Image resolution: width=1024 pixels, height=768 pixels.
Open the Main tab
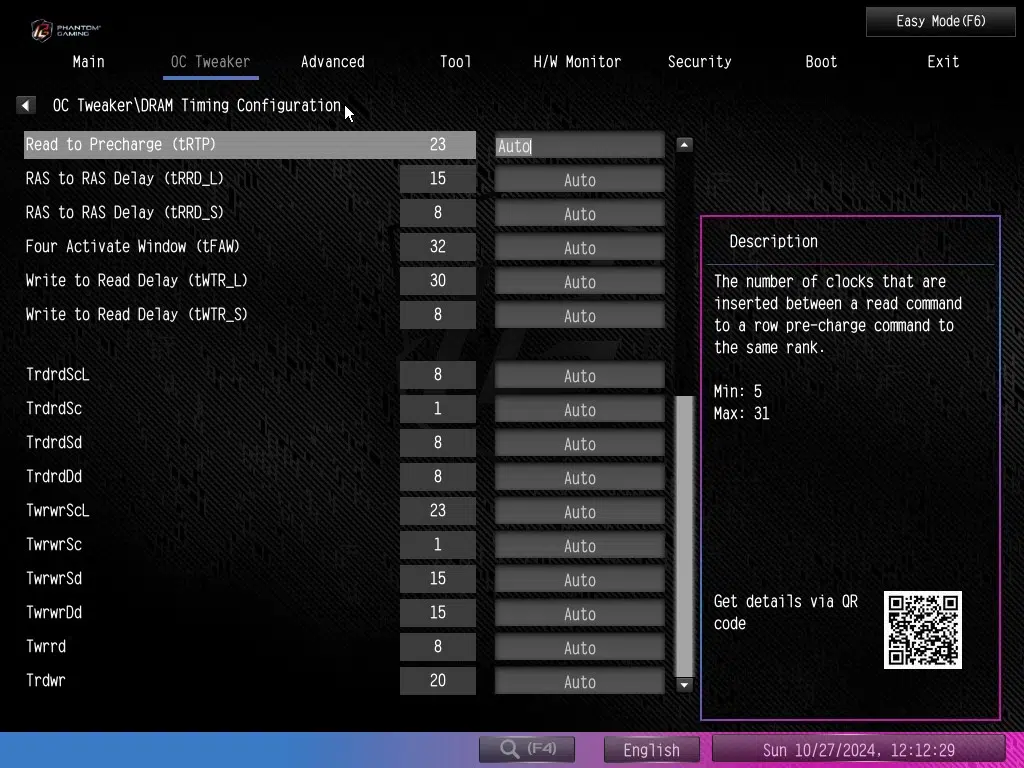coord(88,62)
